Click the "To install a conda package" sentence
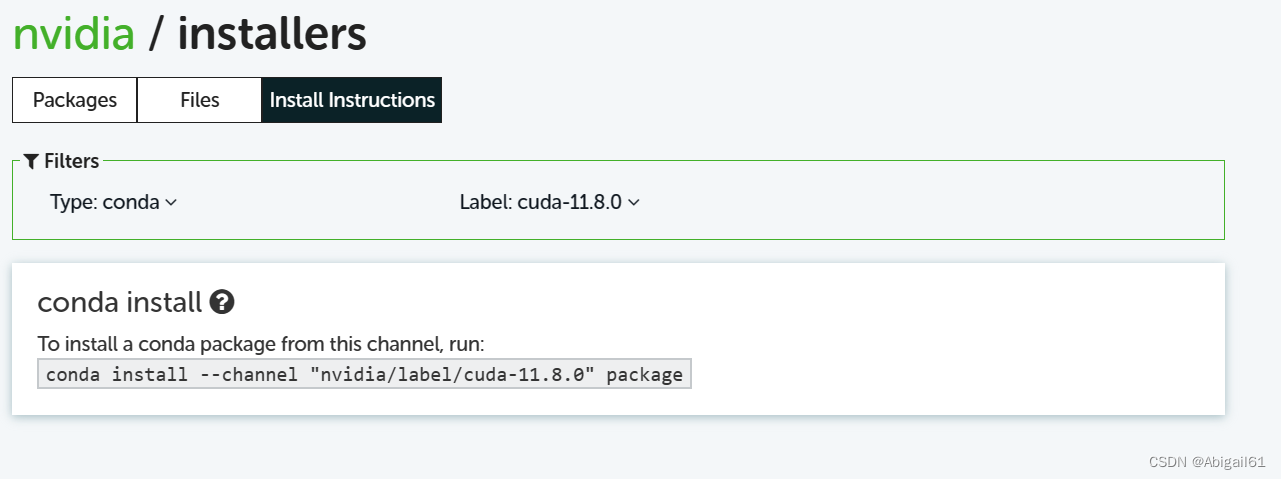The height and width of the screenshot is (479, 1281). coord(260,344)
